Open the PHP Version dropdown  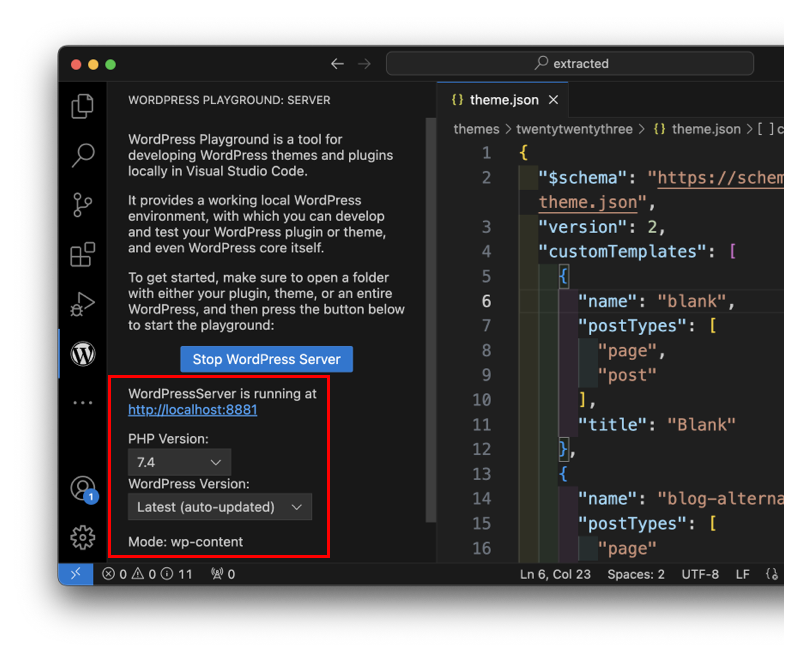178,462
